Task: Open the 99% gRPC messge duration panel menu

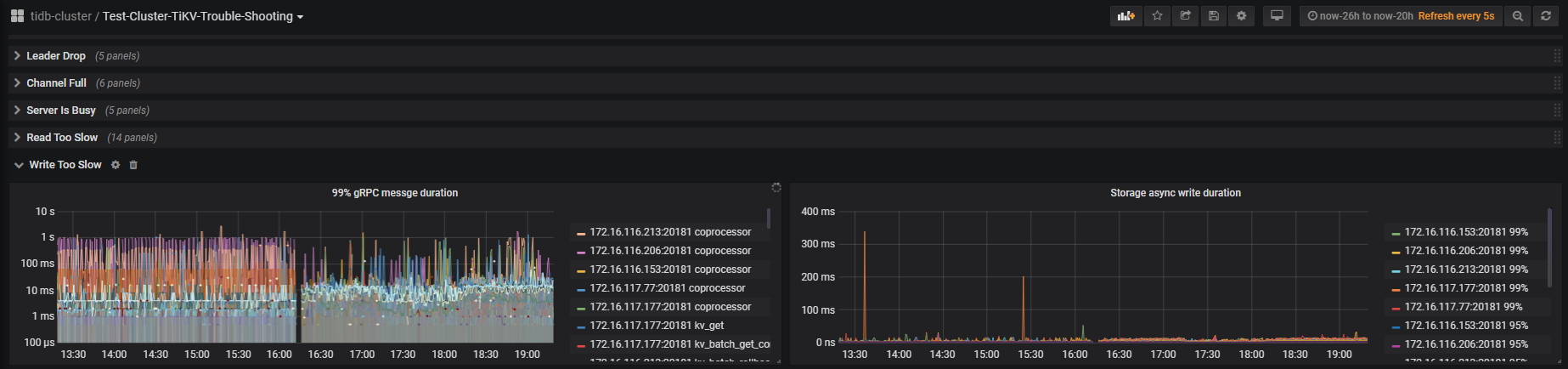Action: click(394, 193)
